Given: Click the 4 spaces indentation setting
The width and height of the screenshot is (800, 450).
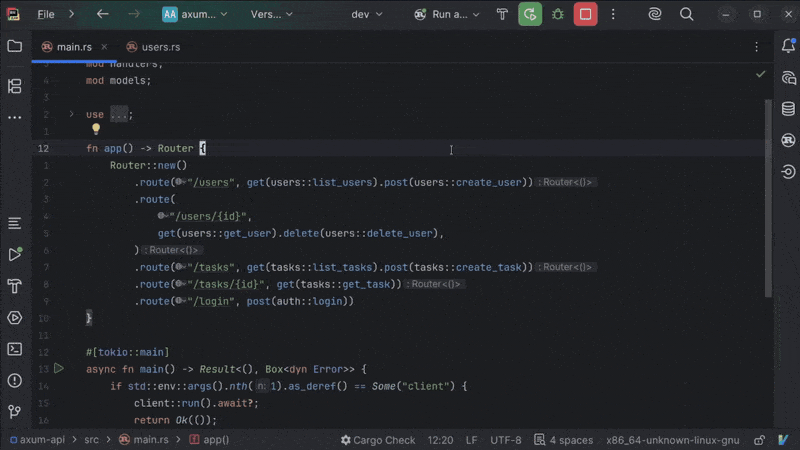Looking at the screenshot, I should click(563, 440).
